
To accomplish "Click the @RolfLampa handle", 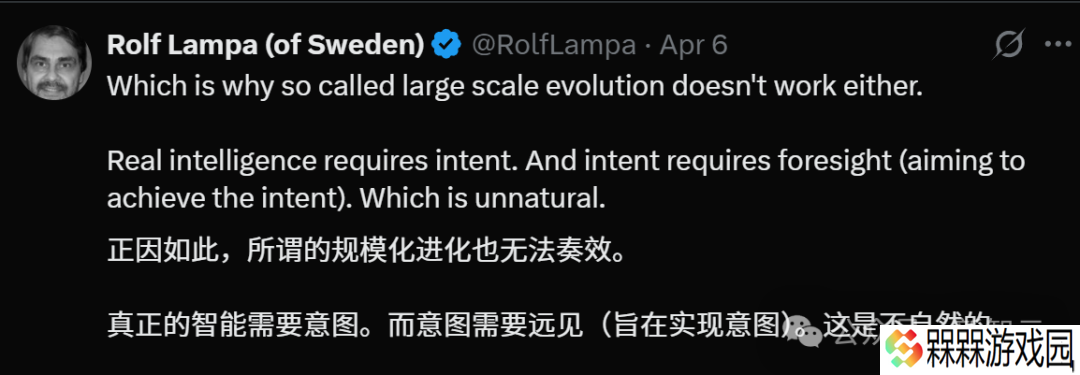I will 553,45.
